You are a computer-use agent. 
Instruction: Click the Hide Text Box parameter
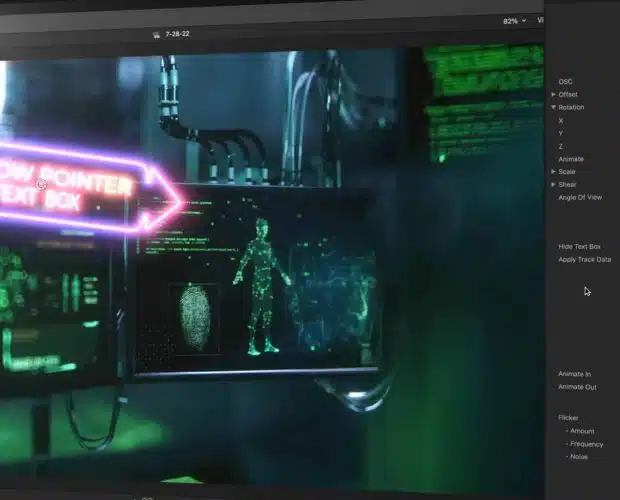[x=579, y=247]
